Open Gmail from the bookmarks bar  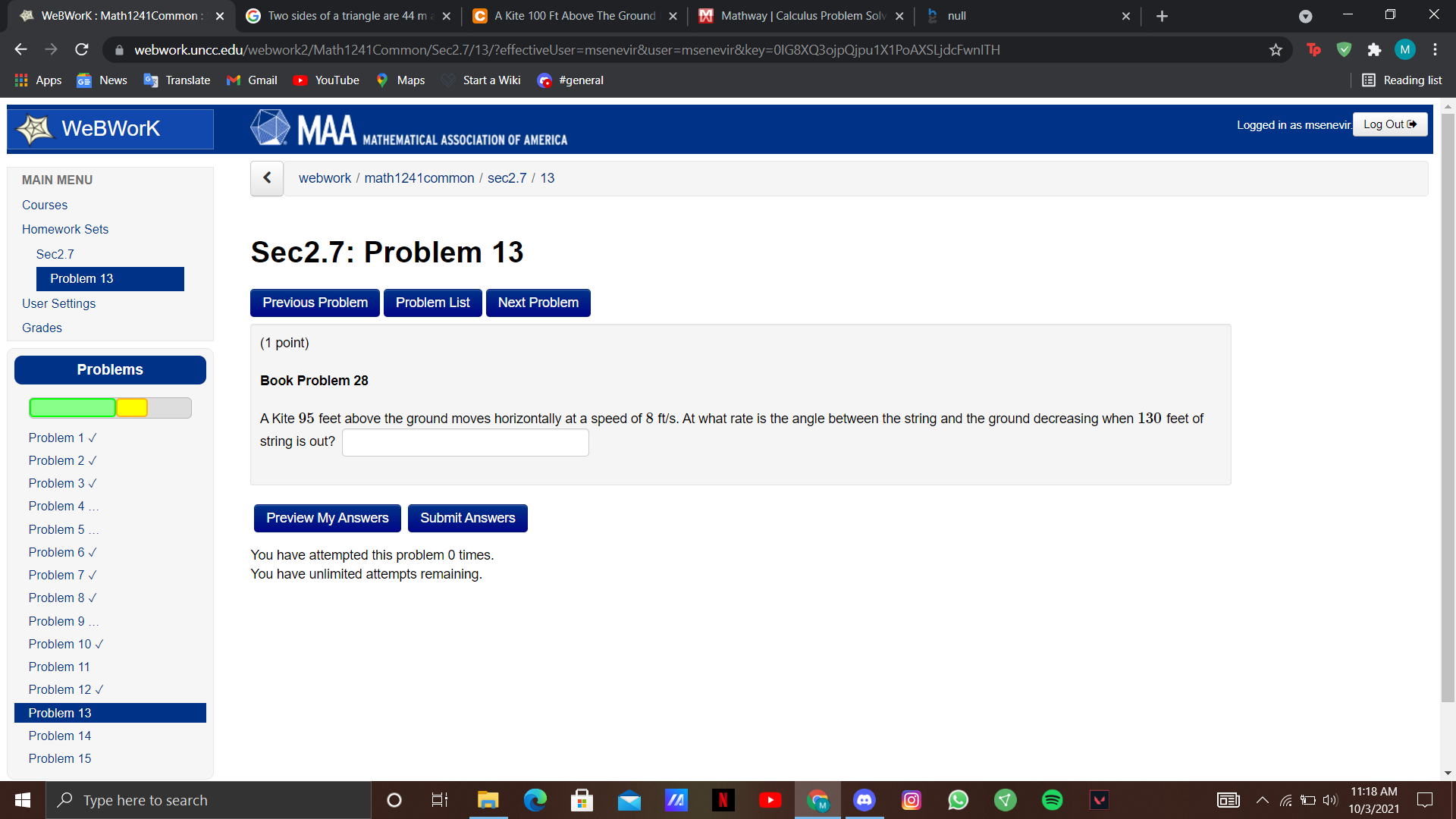pyautogui.click(x=251, y=80)
